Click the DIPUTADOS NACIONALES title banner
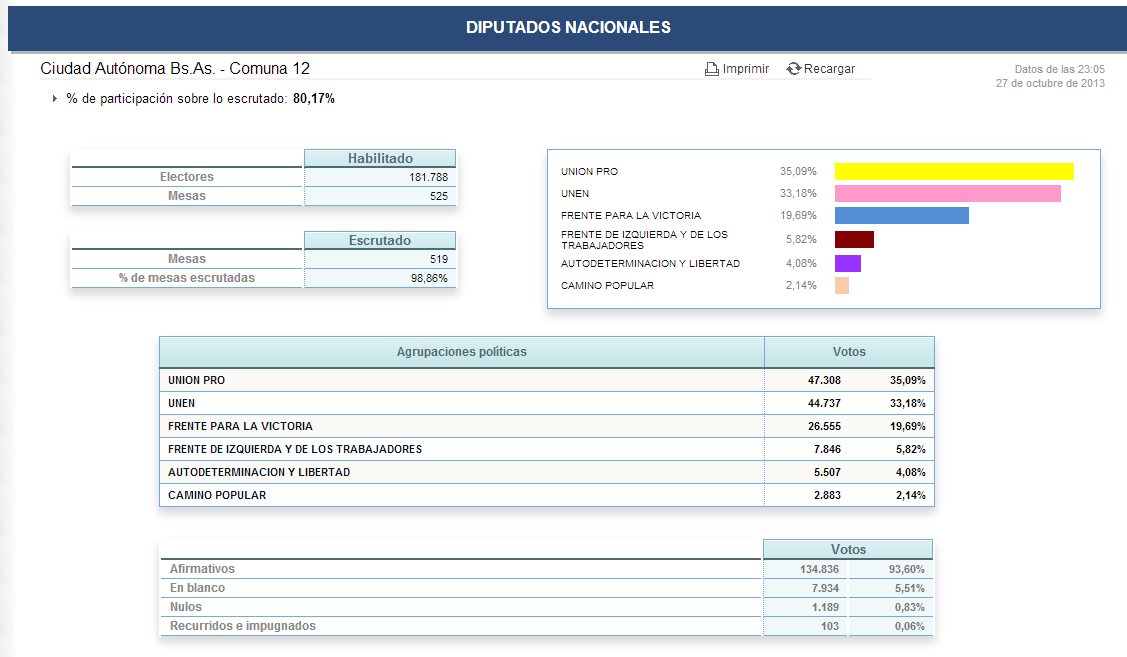 click(x=567, y=28)
